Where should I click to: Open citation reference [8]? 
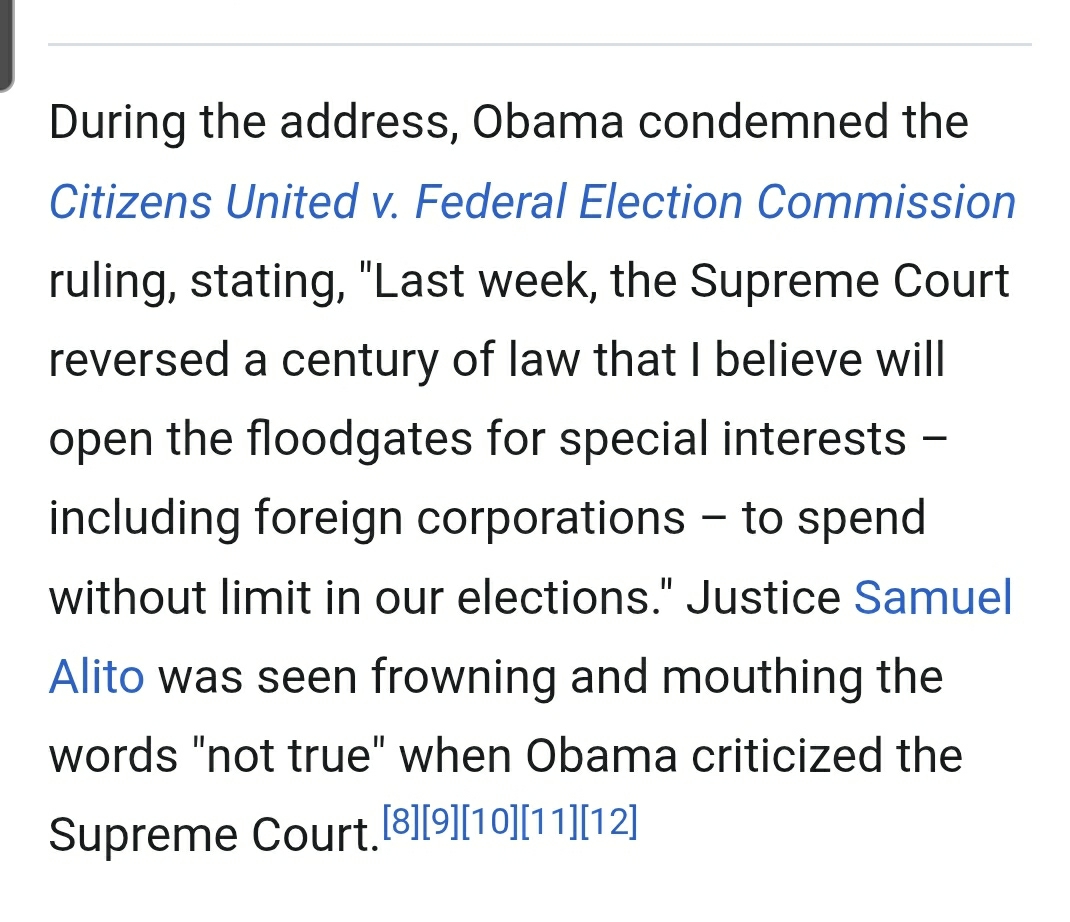pos(400,822)
